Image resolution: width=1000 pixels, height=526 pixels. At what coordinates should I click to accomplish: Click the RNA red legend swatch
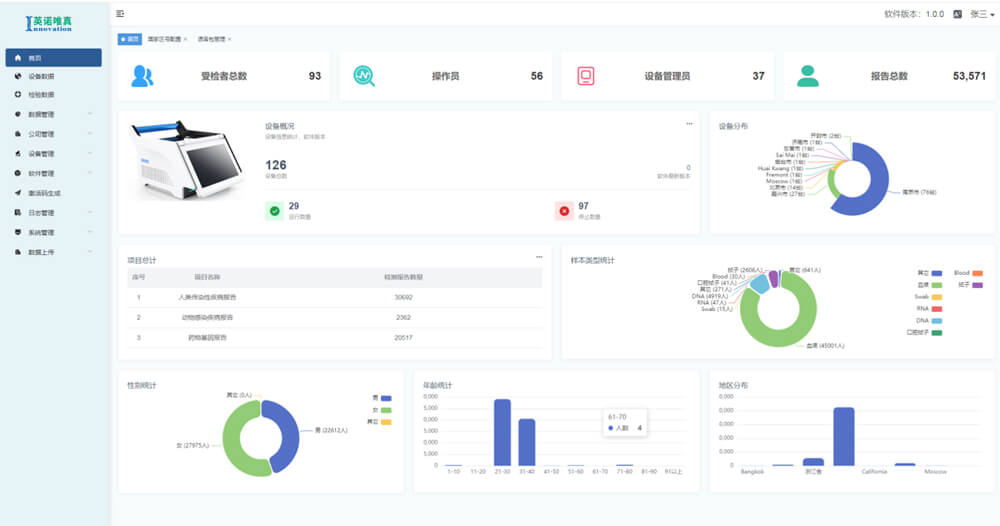[937, 309]
